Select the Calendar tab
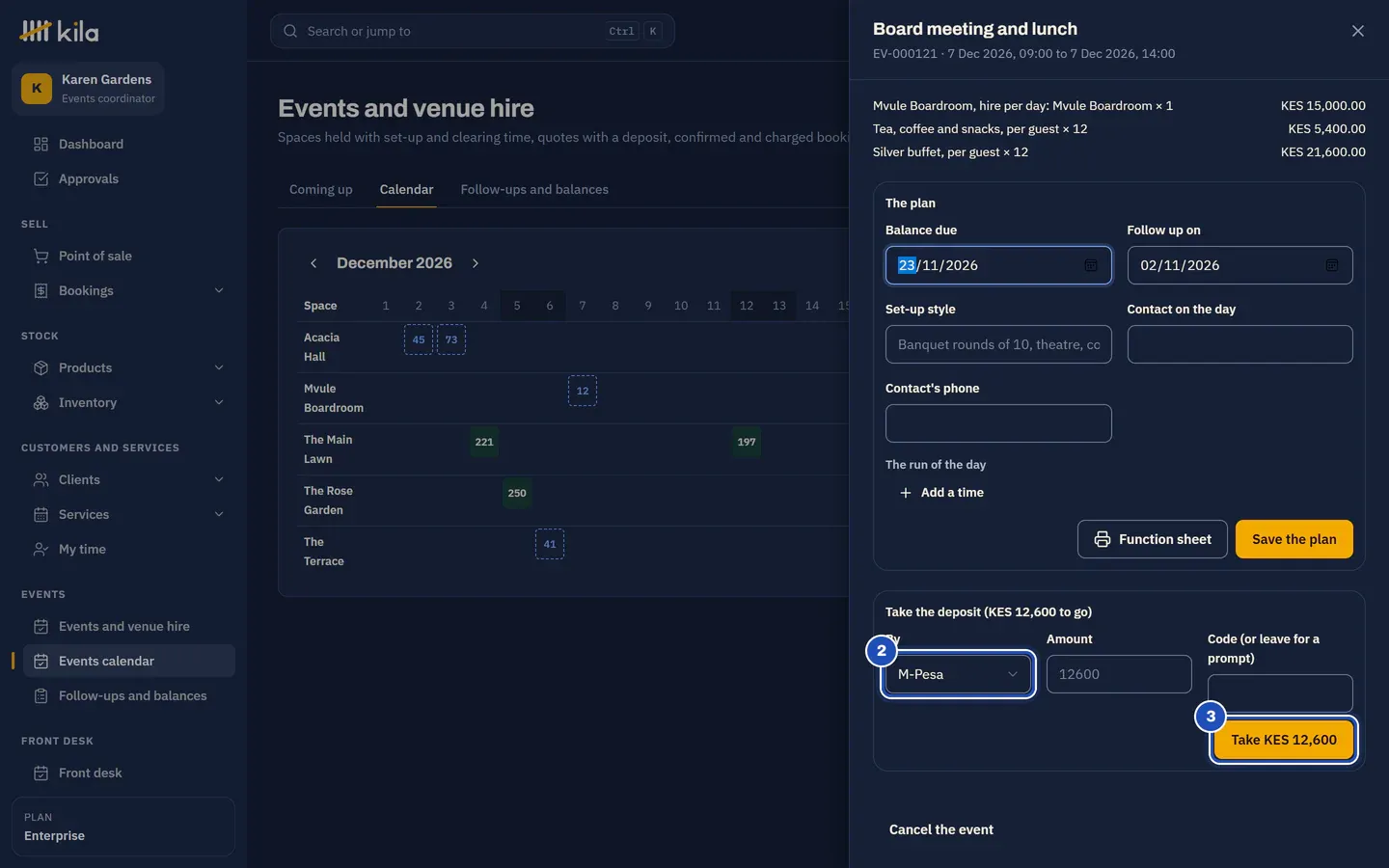This screenshot has height=868, width=1389. 406,189
